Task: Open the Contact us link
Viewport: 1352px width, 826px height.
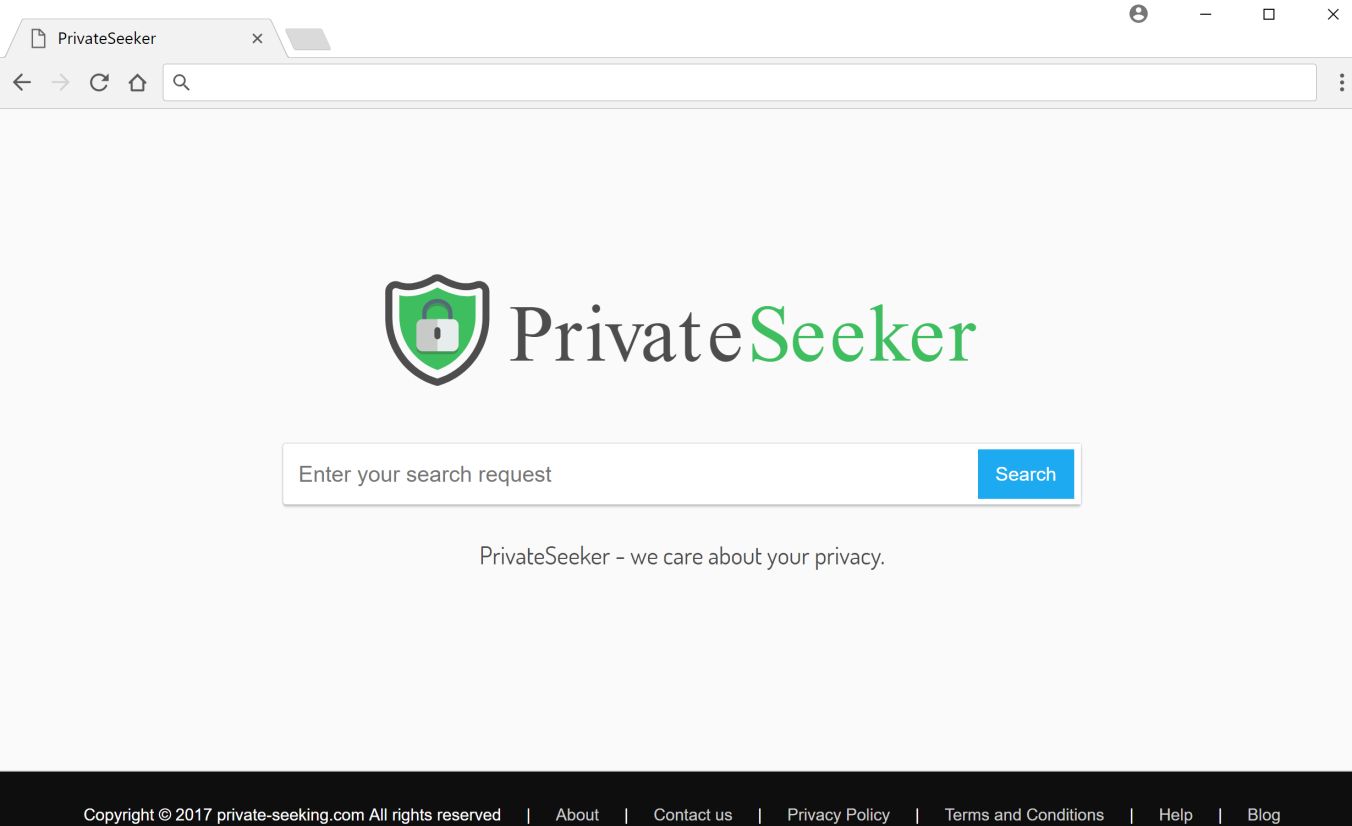Action: (x=692, y=815)
